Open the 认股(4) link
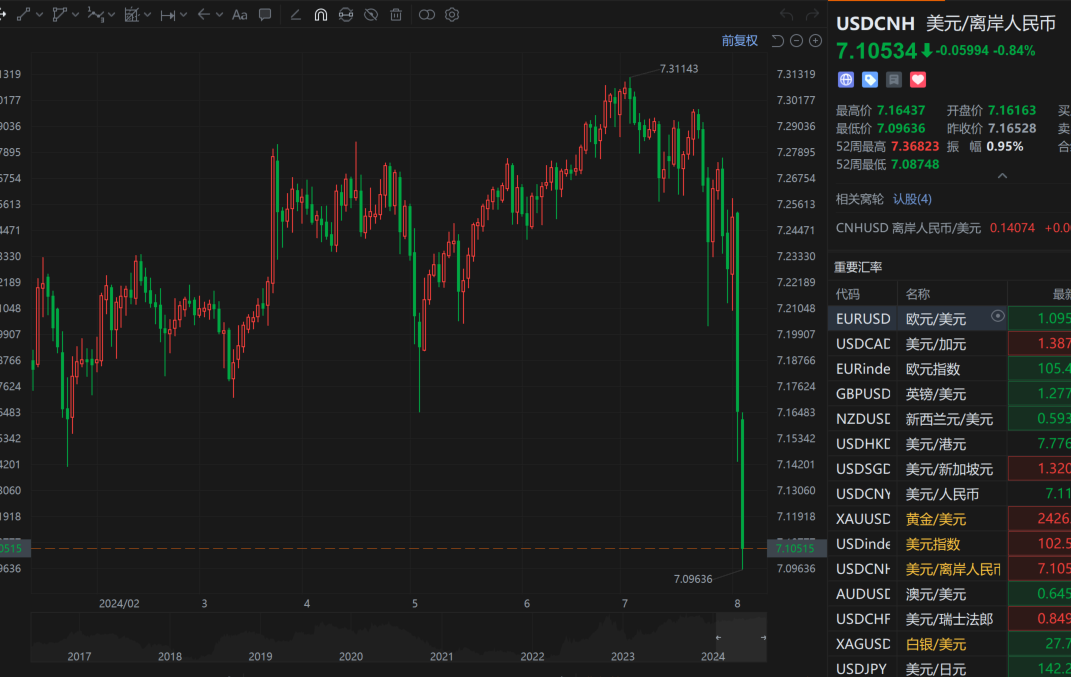This screenshot has height=677, width=1071. point(912,199)
